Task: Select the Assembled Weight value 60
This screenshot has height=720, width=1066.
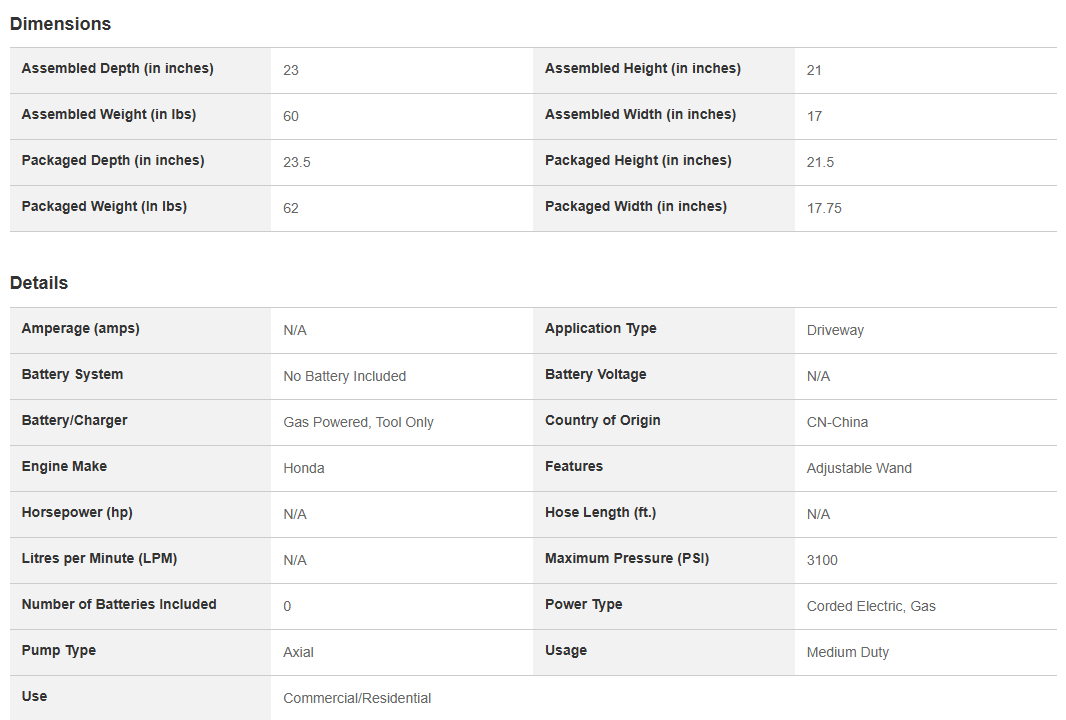Action: 291,116
